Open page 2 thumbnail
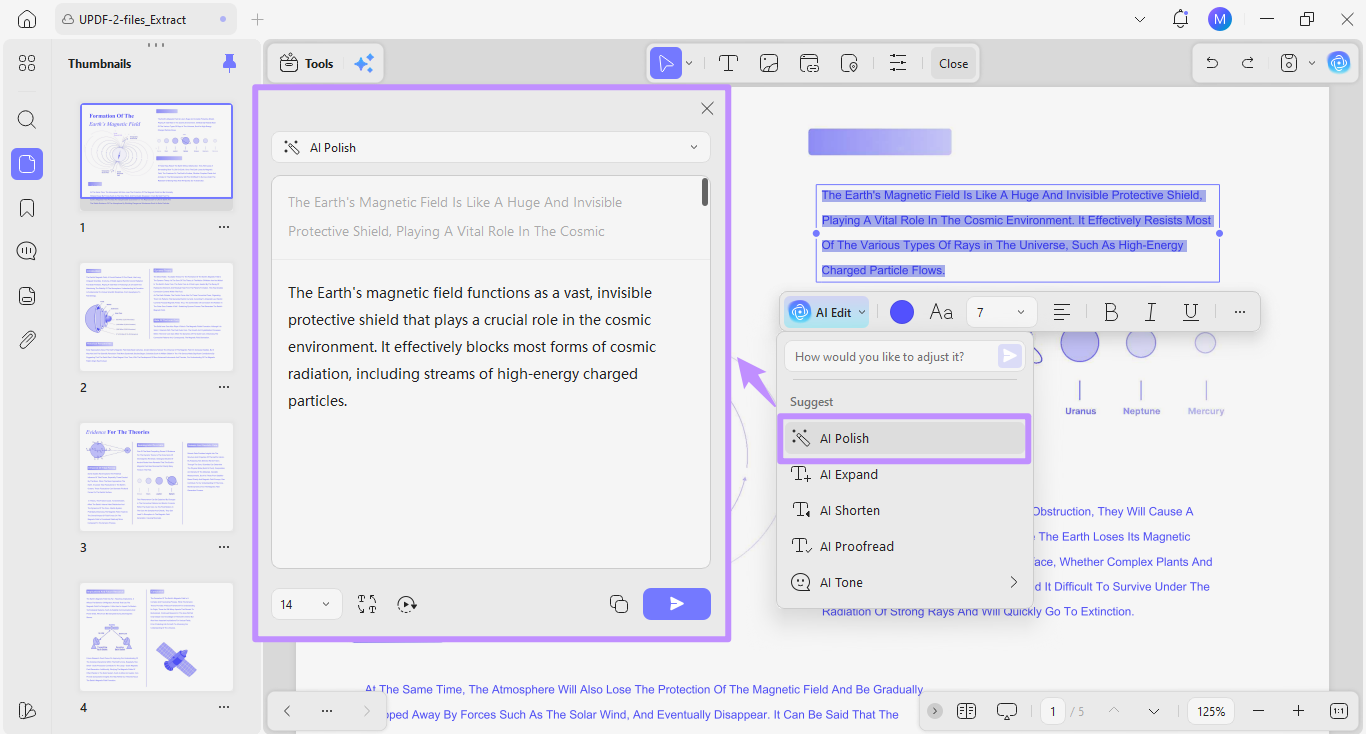Viewport: 1366px width, 734px height. pos(157,316)
